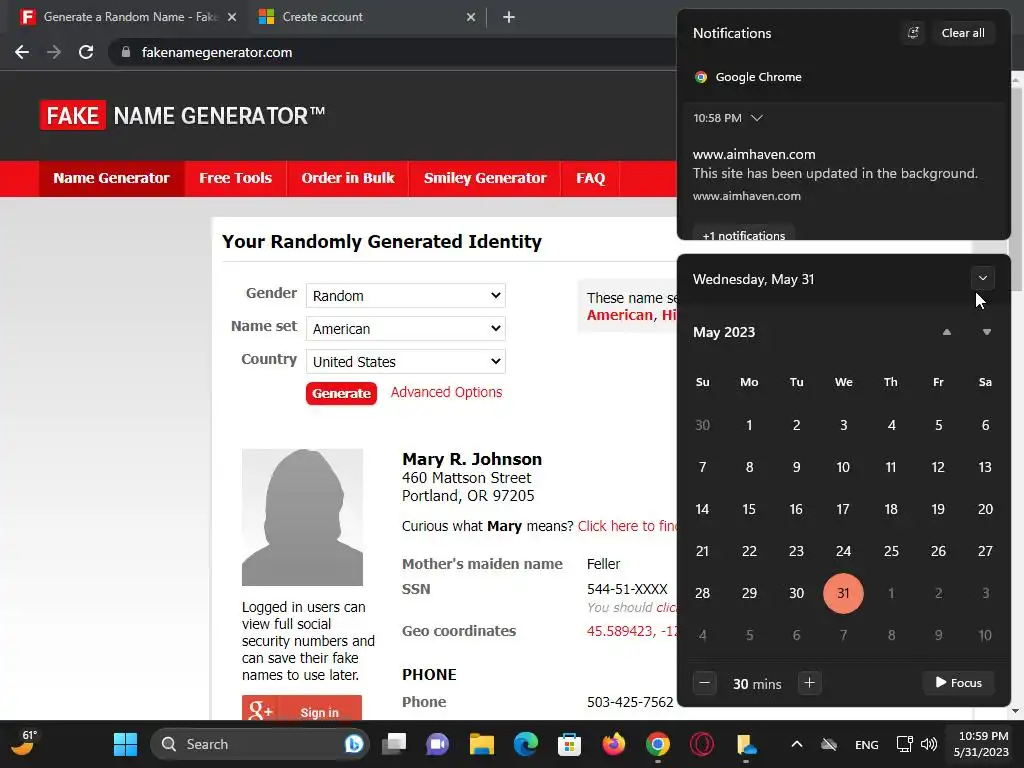Click the May 2023 month header
The width and height of the screenshot is (1024, 768).
pos(724,332)
